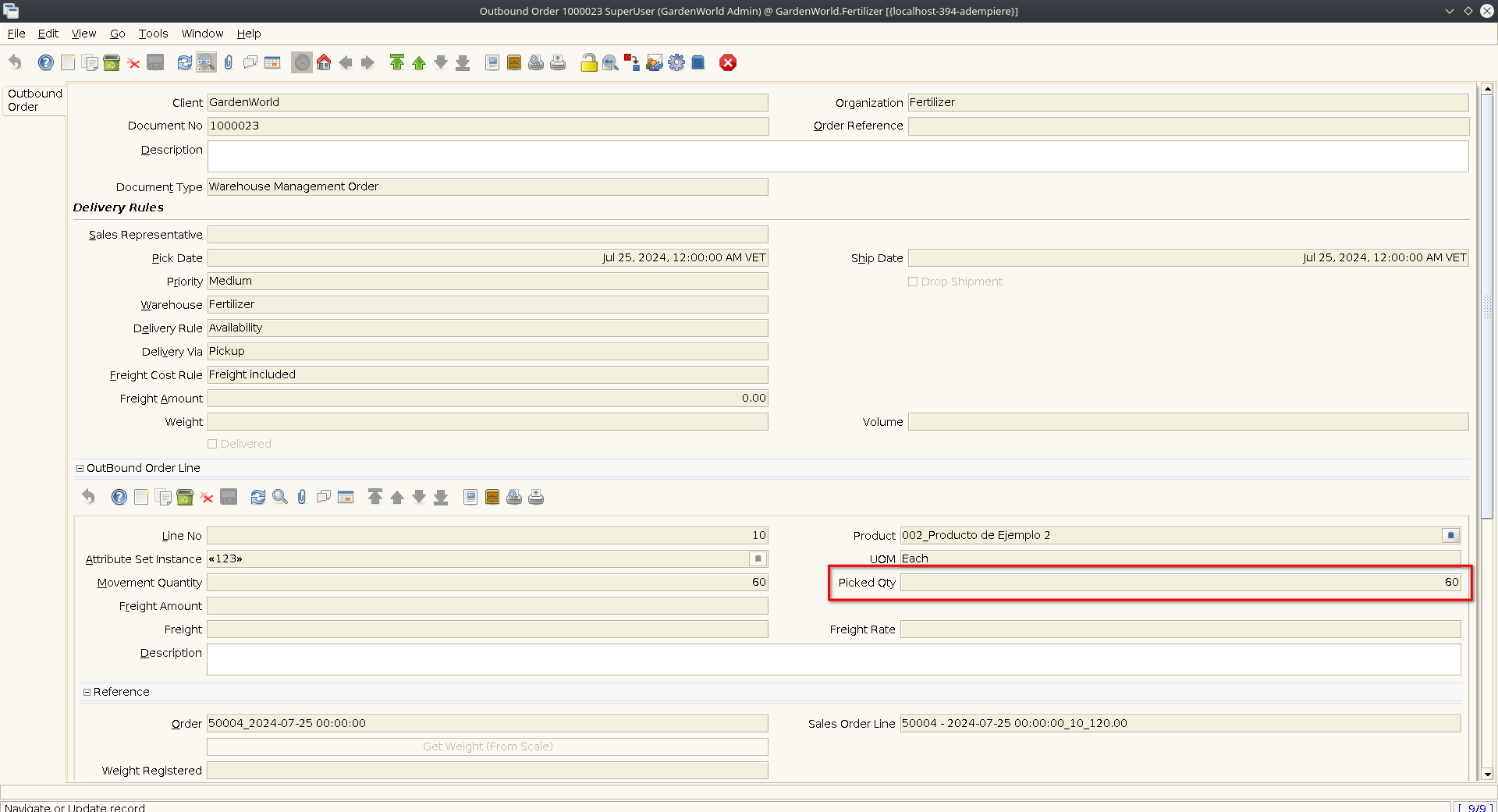Image resolution: width=1498 pixels, height=812 pixels.
Task: Collapse the Reference section
Action: [87, 692]
